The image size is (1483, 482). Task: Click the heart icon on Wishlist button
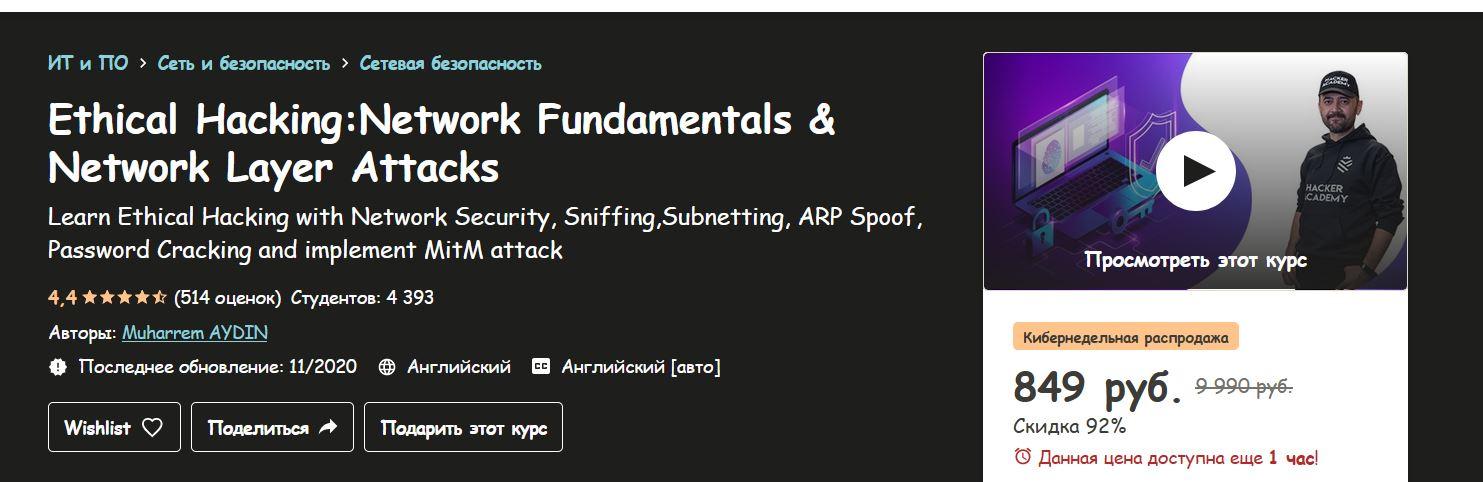click(x=152, y=428)
